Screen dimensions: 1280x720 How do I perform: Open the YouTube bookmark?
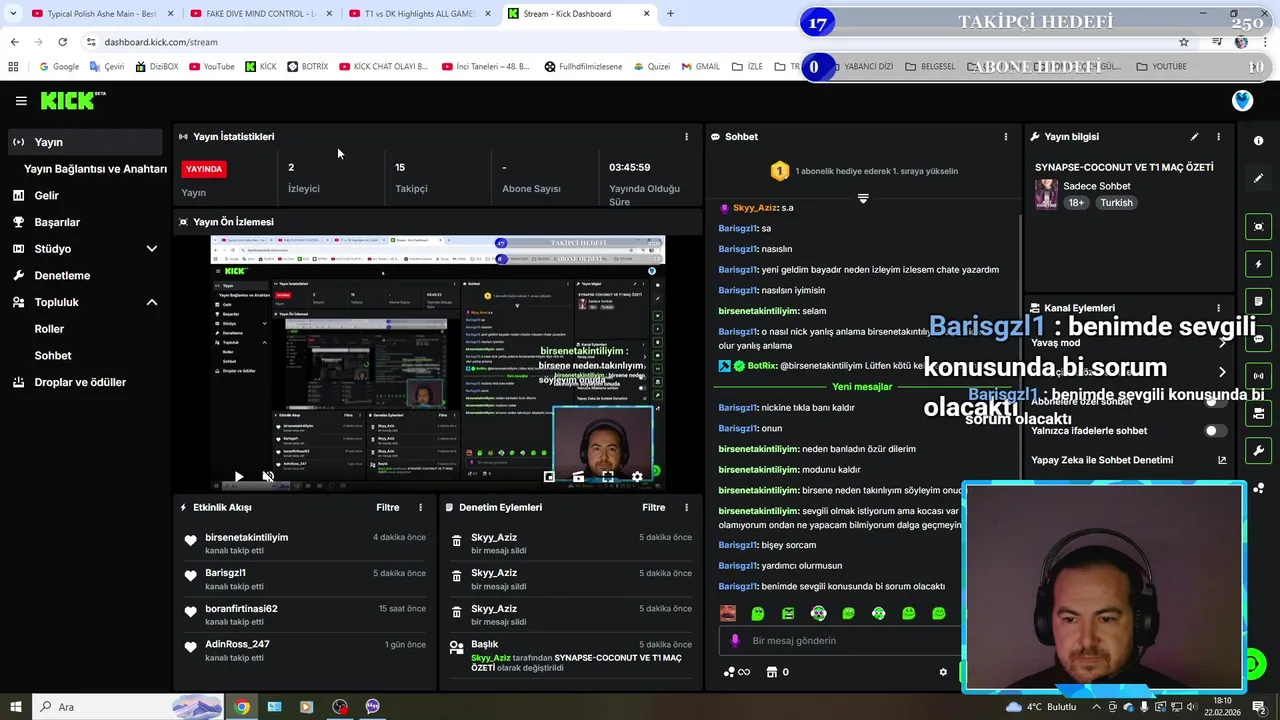point(211,67)
